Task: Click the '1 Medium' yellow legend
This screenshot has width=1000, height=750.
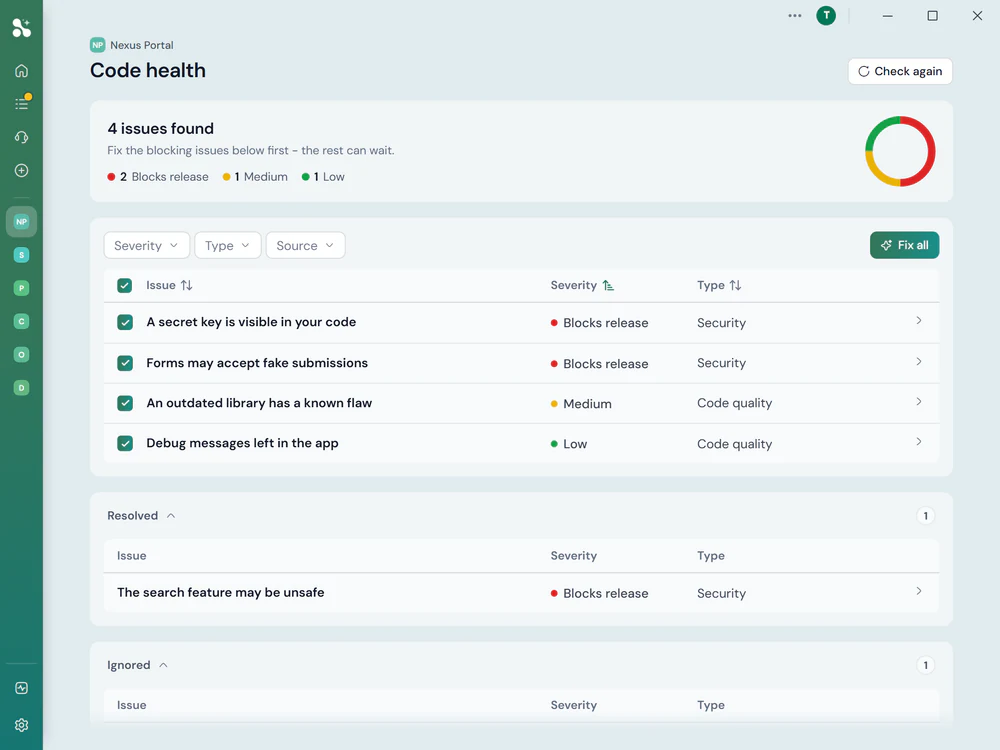Action: click(255, 177)
